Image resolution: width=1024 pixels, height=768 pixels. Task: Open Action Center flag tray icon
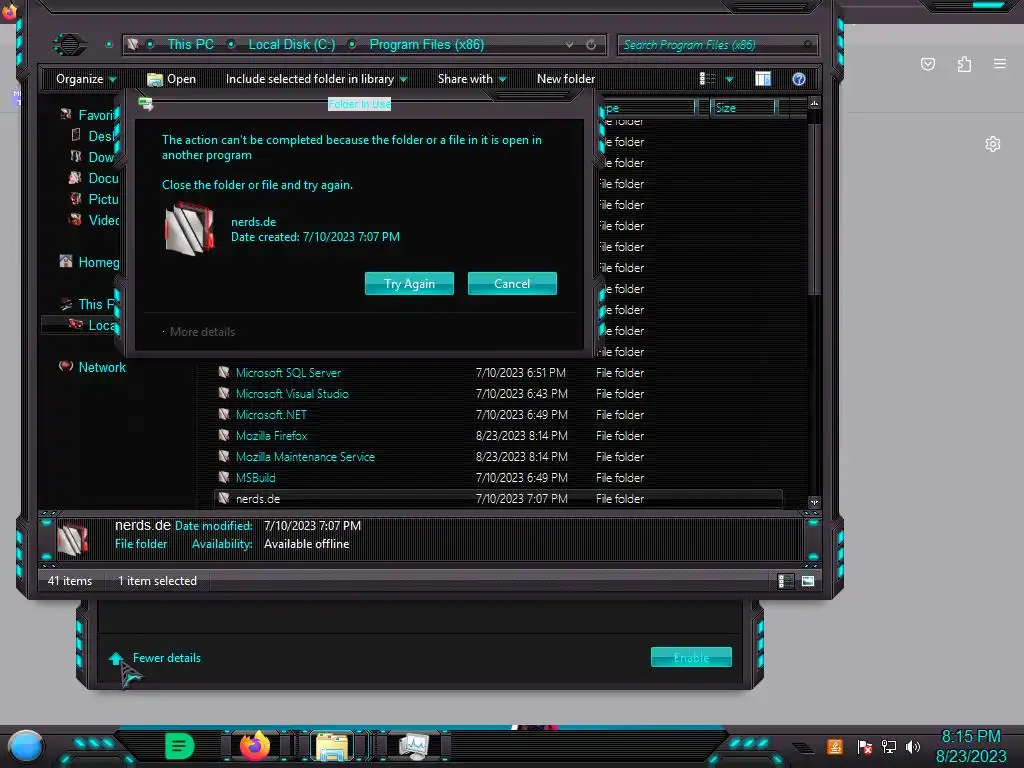865,746
